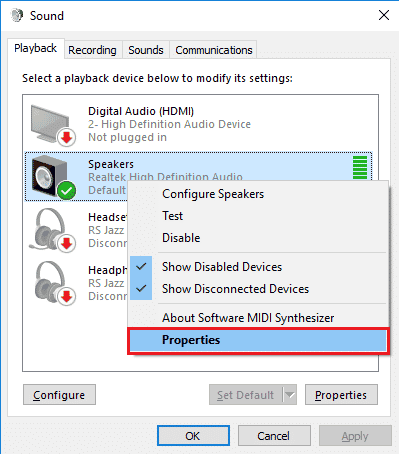399x454 pixels.
Task: Select the Digital Audio (HDMI) monitor icon
Action: point(50,124)
